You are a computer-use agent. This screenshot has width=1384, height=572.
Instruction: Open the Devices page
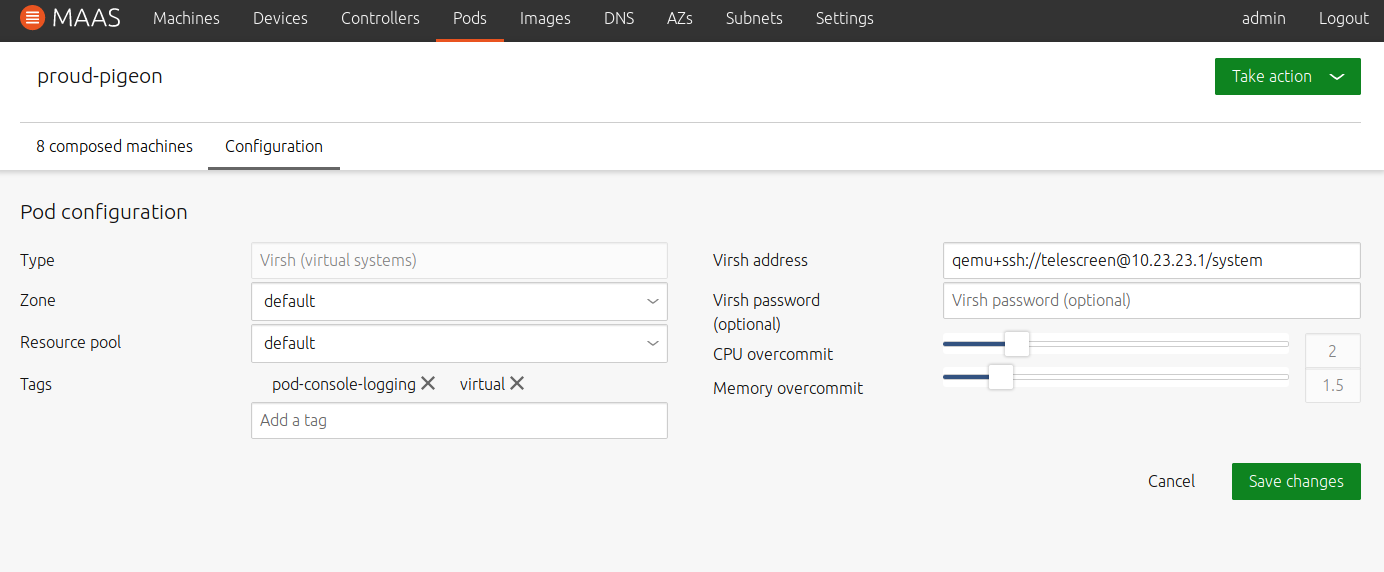click(x=280, y=18)
